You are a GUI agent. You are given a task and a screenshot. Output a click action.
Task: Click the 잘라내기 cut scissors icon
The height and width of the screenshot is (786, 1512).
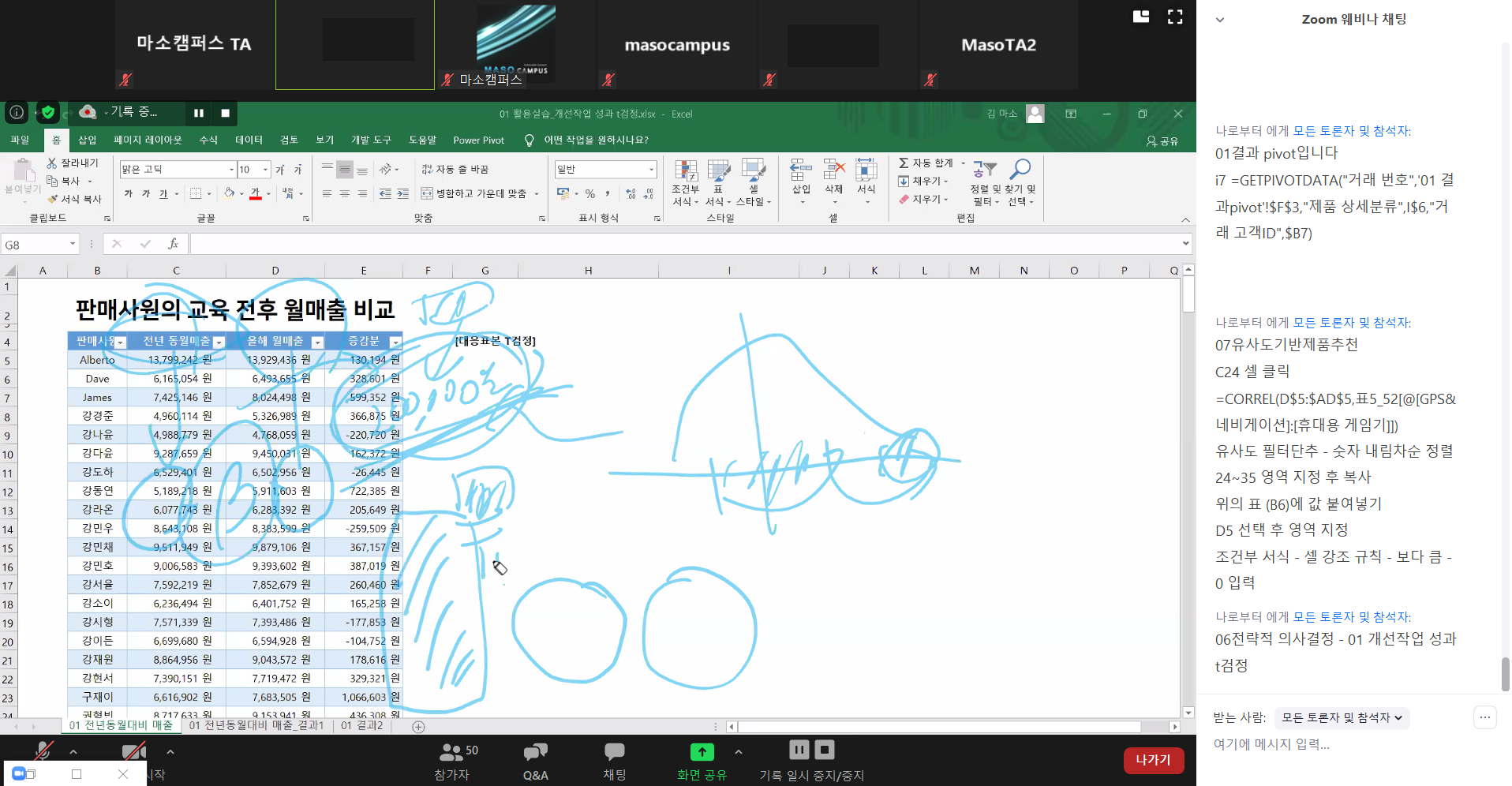pos(52,163)
